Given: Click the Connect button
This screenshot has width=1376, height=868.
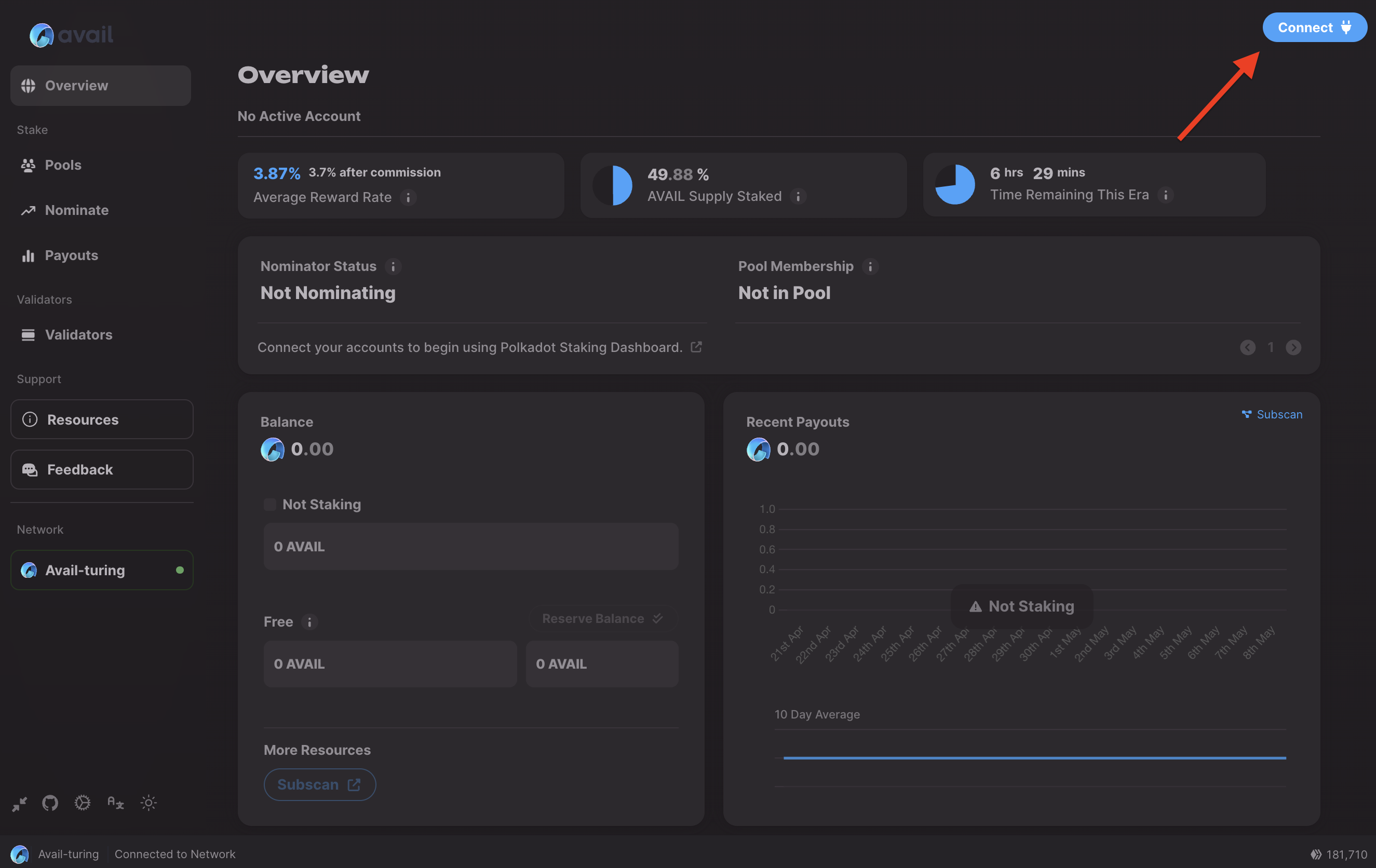Looking at the screenshot, I should pos(1314,28).
